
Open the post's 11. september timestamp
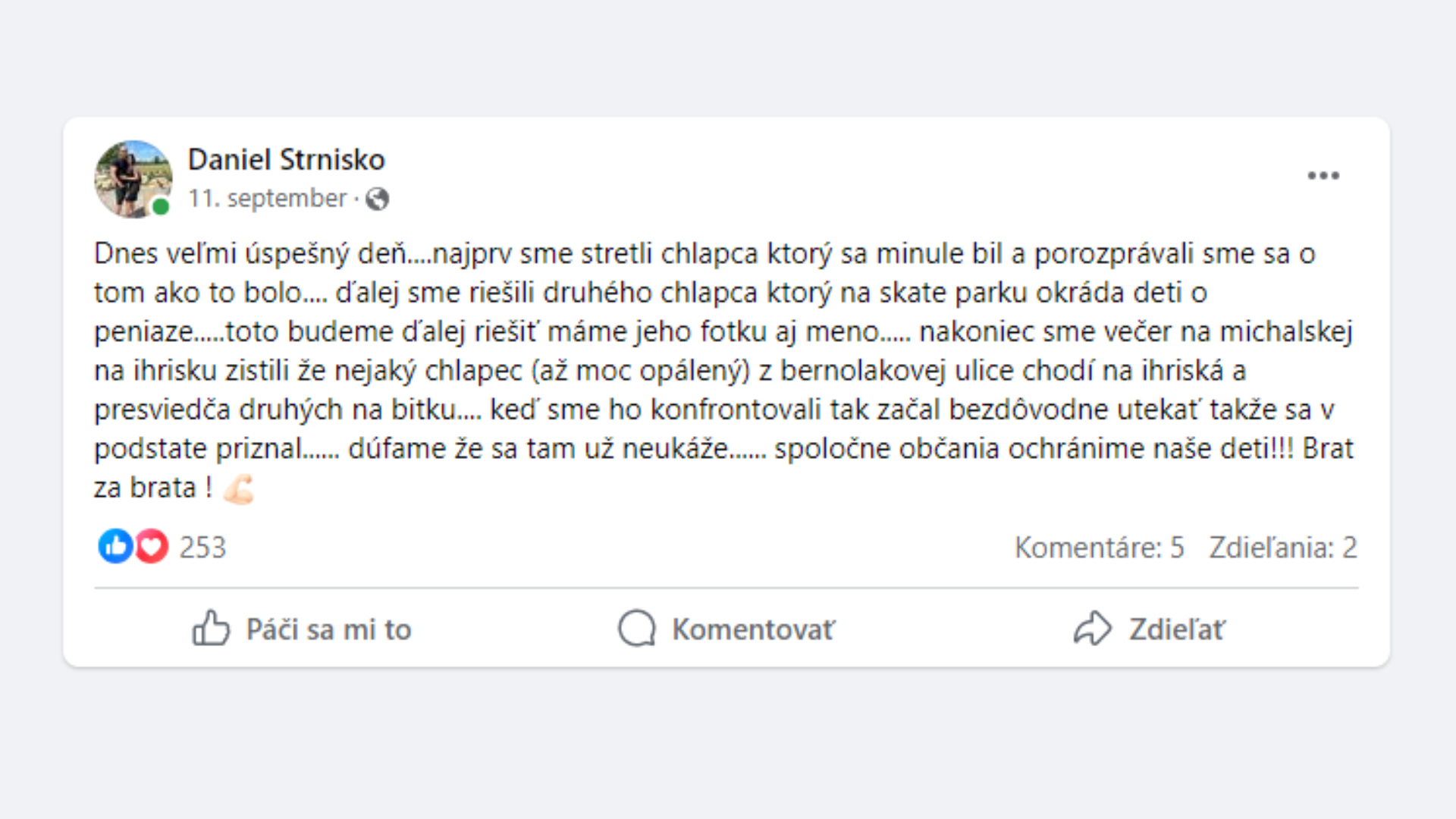pyautogui.click(x=267, y=199)
